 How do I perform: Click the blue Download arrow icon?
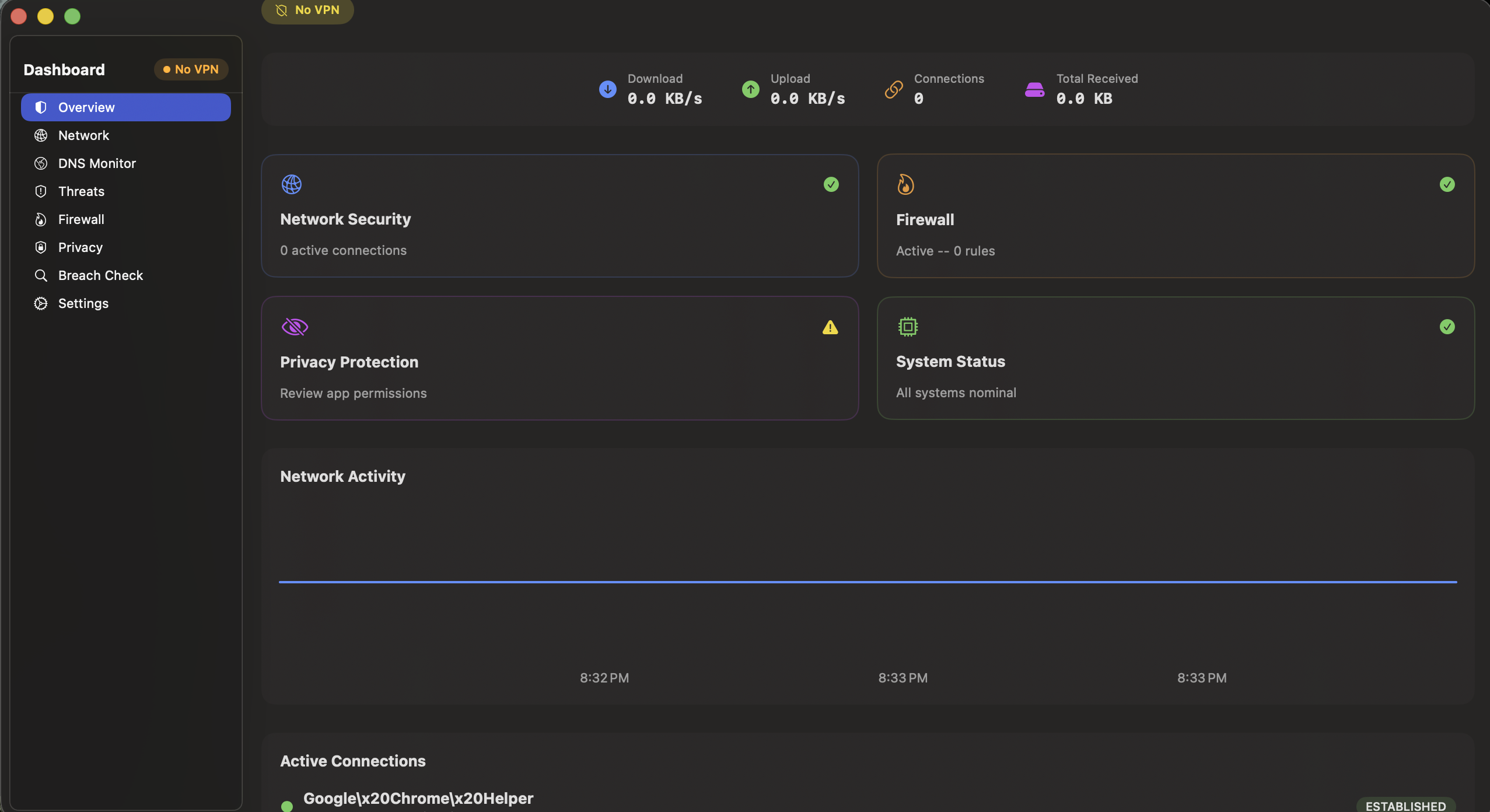[608, 89]
